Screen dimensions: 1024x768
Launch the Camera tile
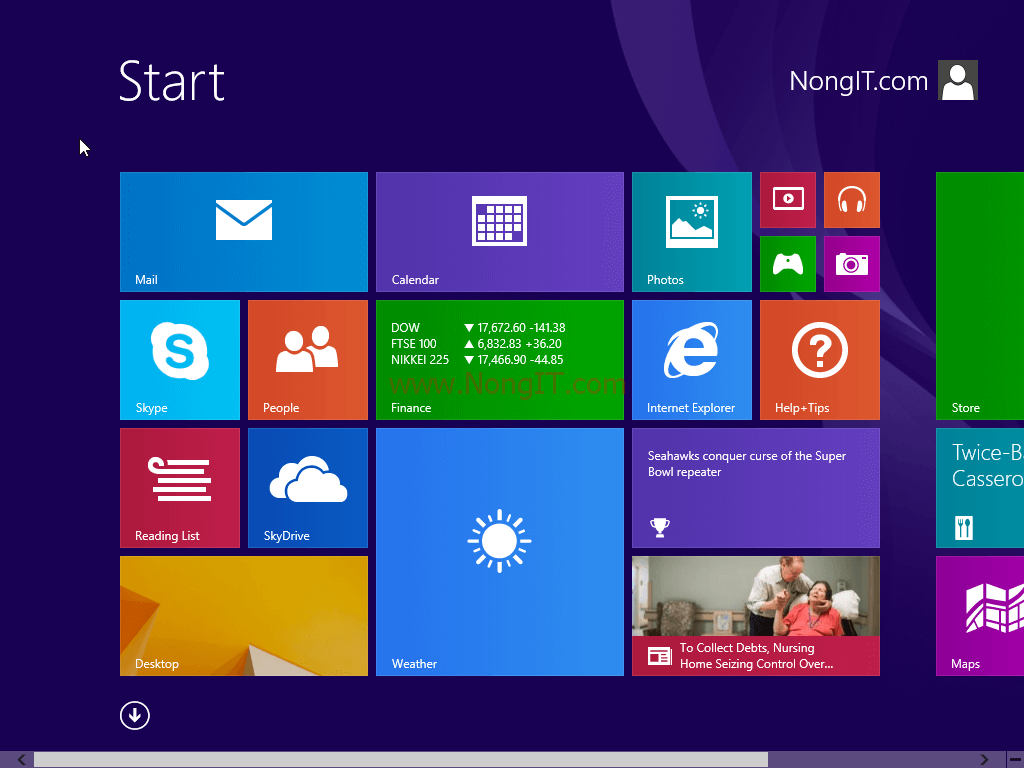pos(852,264)
